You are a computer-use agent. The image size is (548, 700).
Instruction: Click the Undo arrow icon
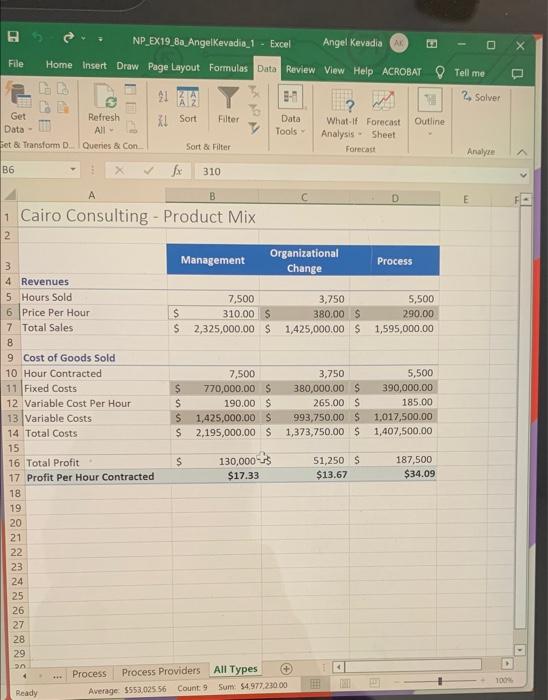39,38
